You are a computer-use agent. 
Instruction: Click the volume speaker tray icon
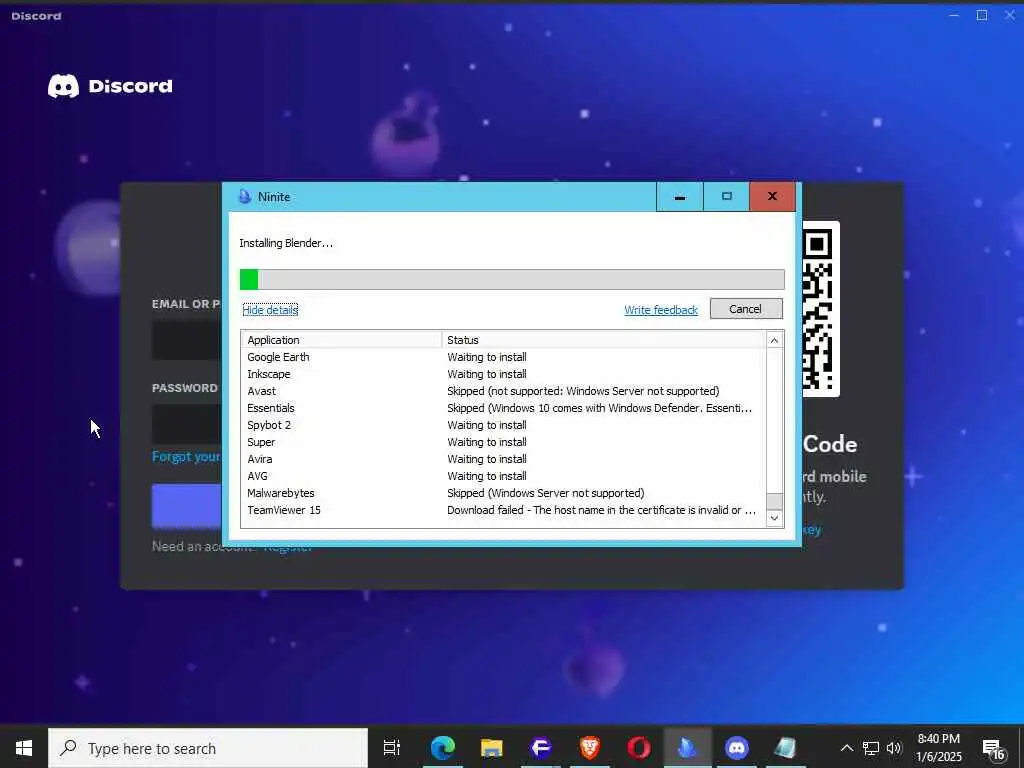tap(894, 748)
